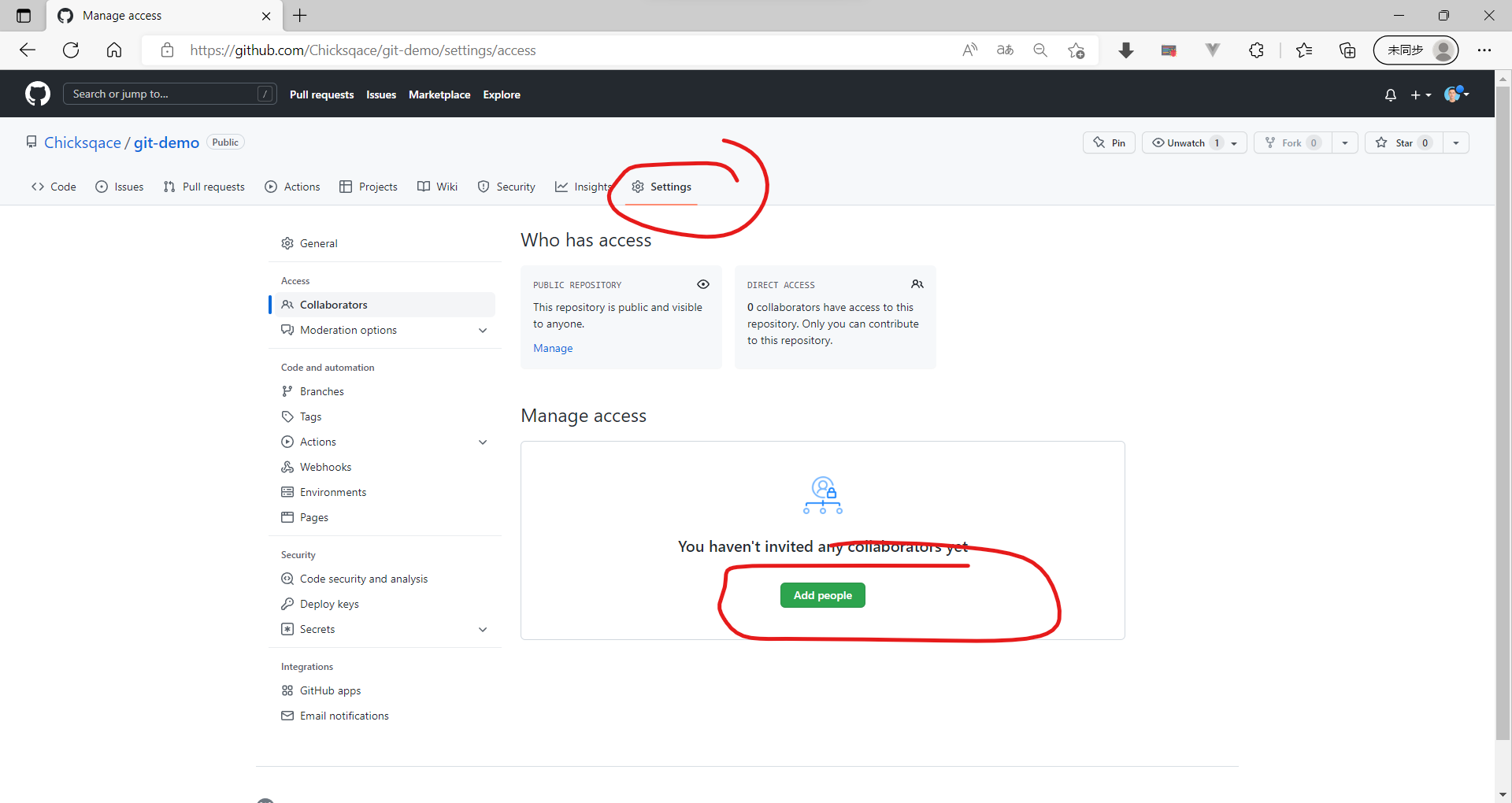Click the green Add people button
1512x803 pixels.
(823, 595)
